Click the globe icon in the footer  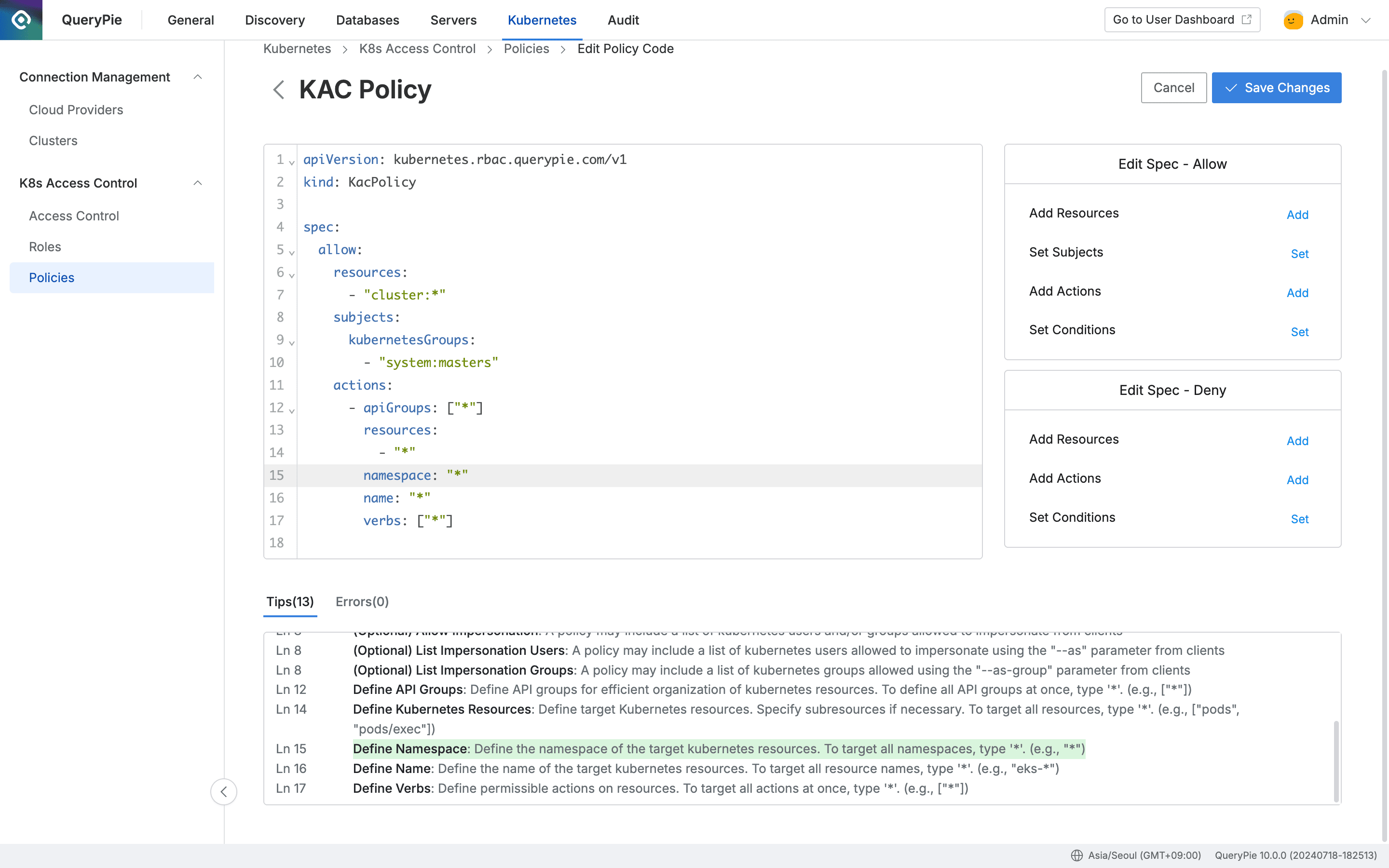pyautogui.click(x=1077, y=855)
